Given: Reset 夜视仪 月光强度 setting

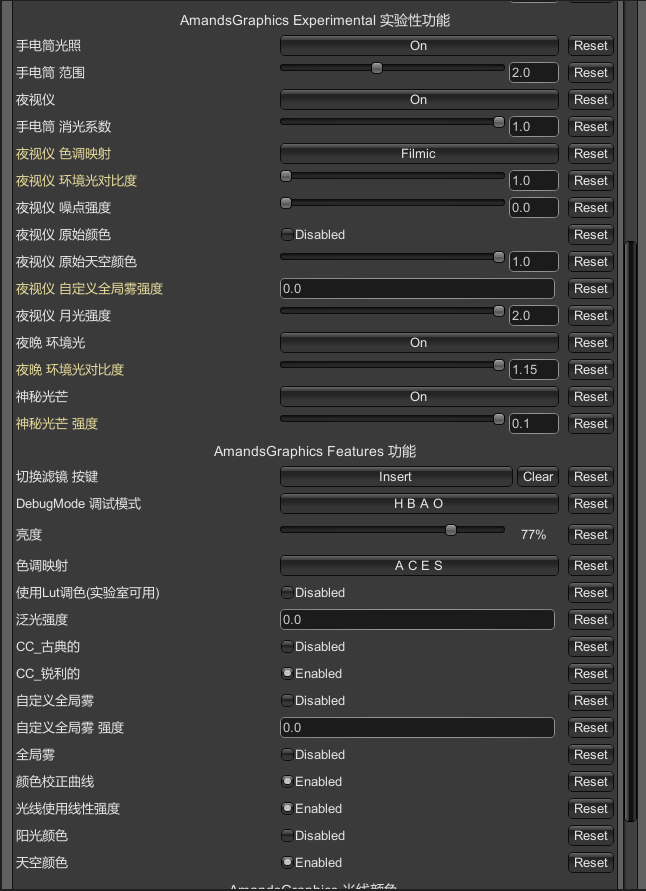Looking at the screenshot, I should click(591, 316).
